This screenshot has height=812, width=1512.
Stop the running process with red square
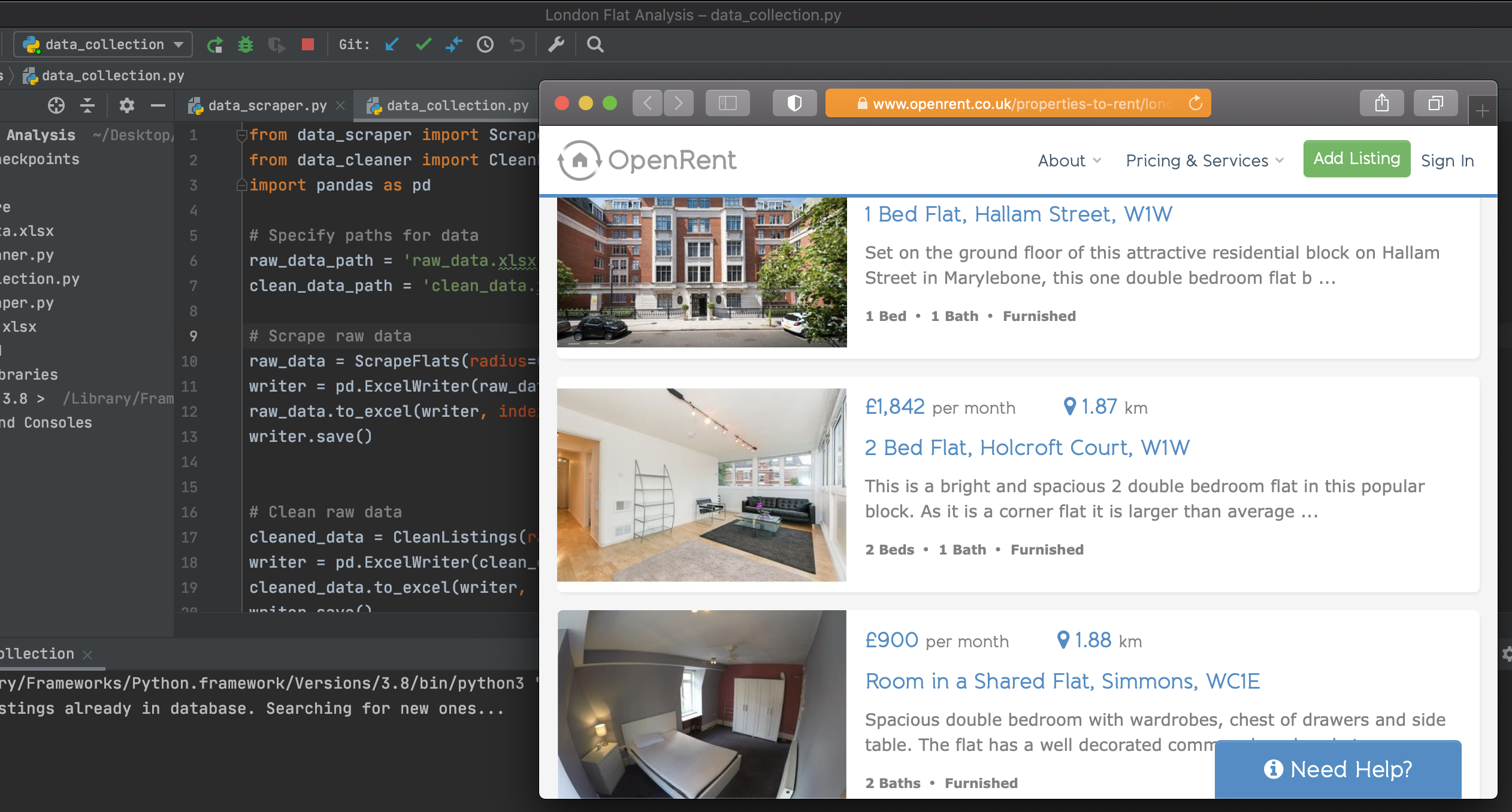[x=308, y=45]
